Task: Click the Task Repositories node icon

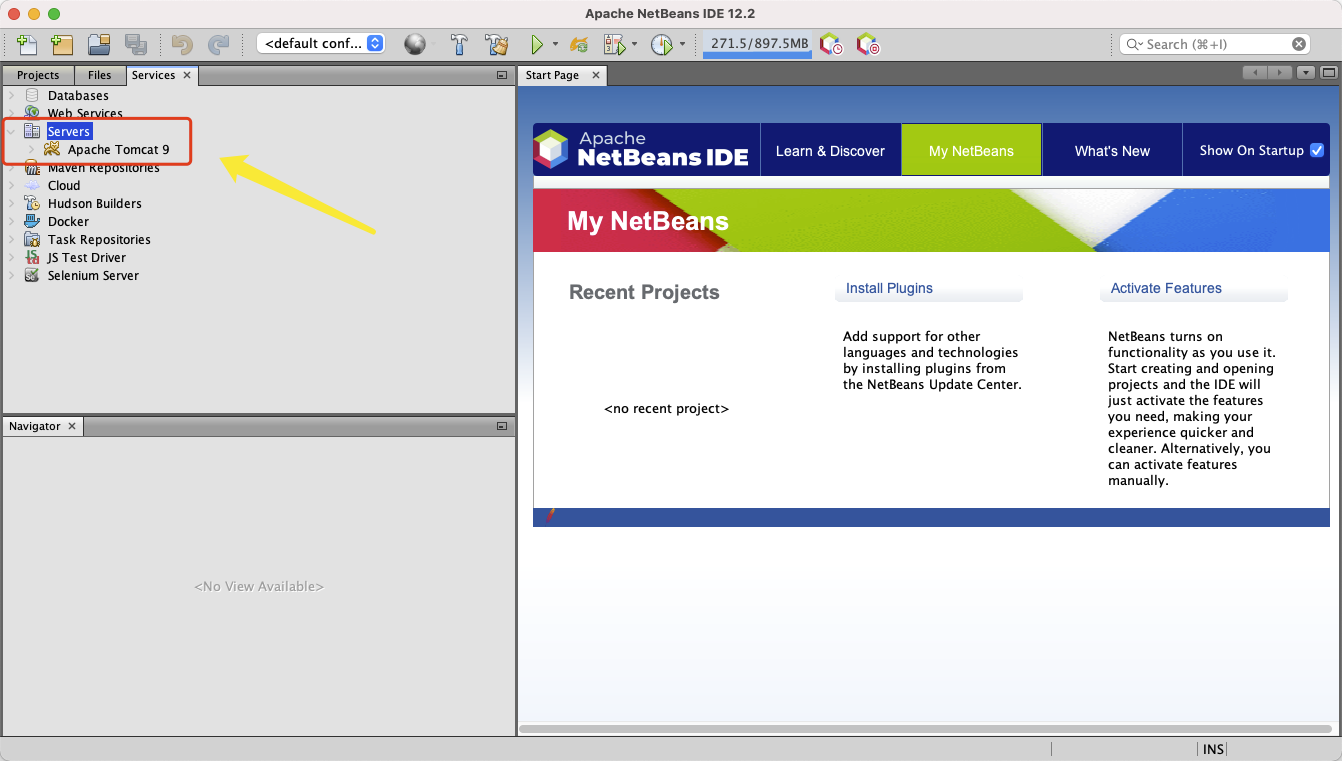Action: [x=32, y=239]
